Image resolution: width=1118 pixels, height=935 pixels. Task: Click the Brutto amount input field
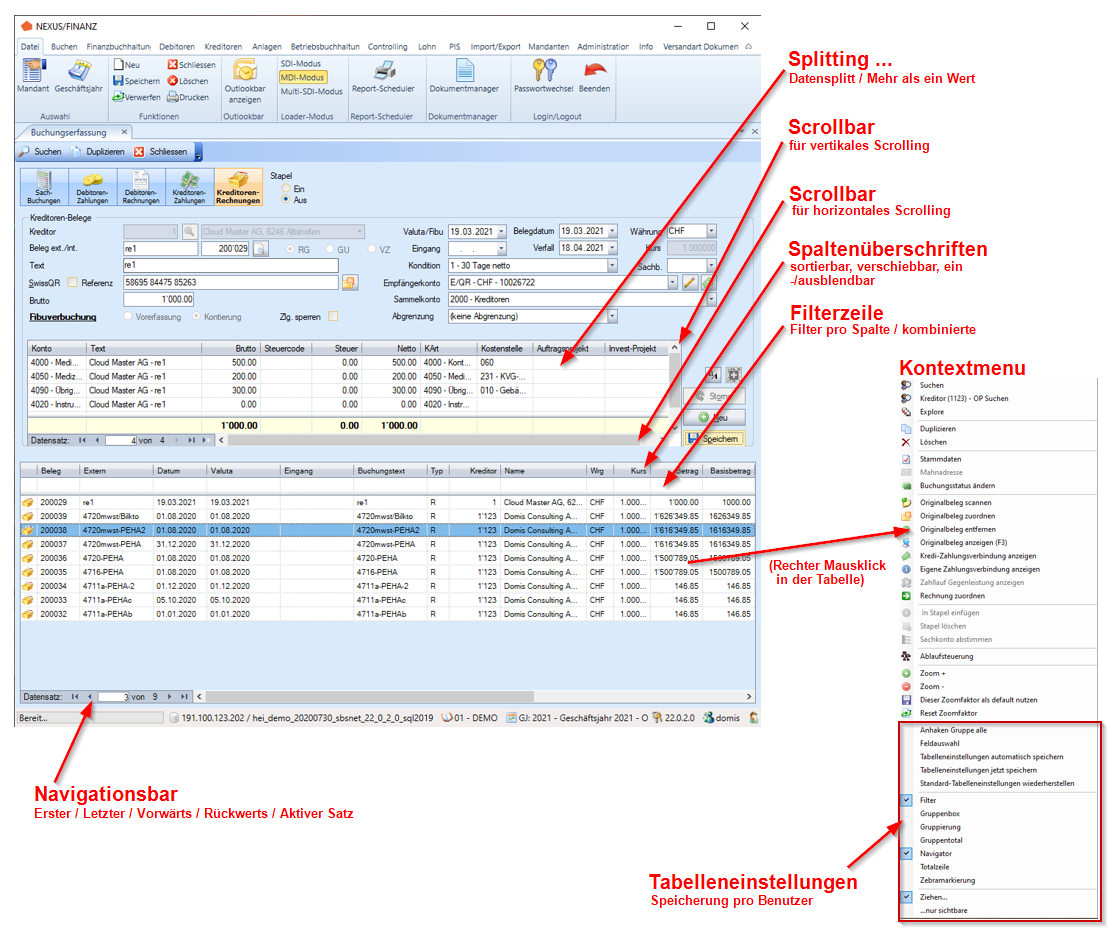[x=158, y=300]
